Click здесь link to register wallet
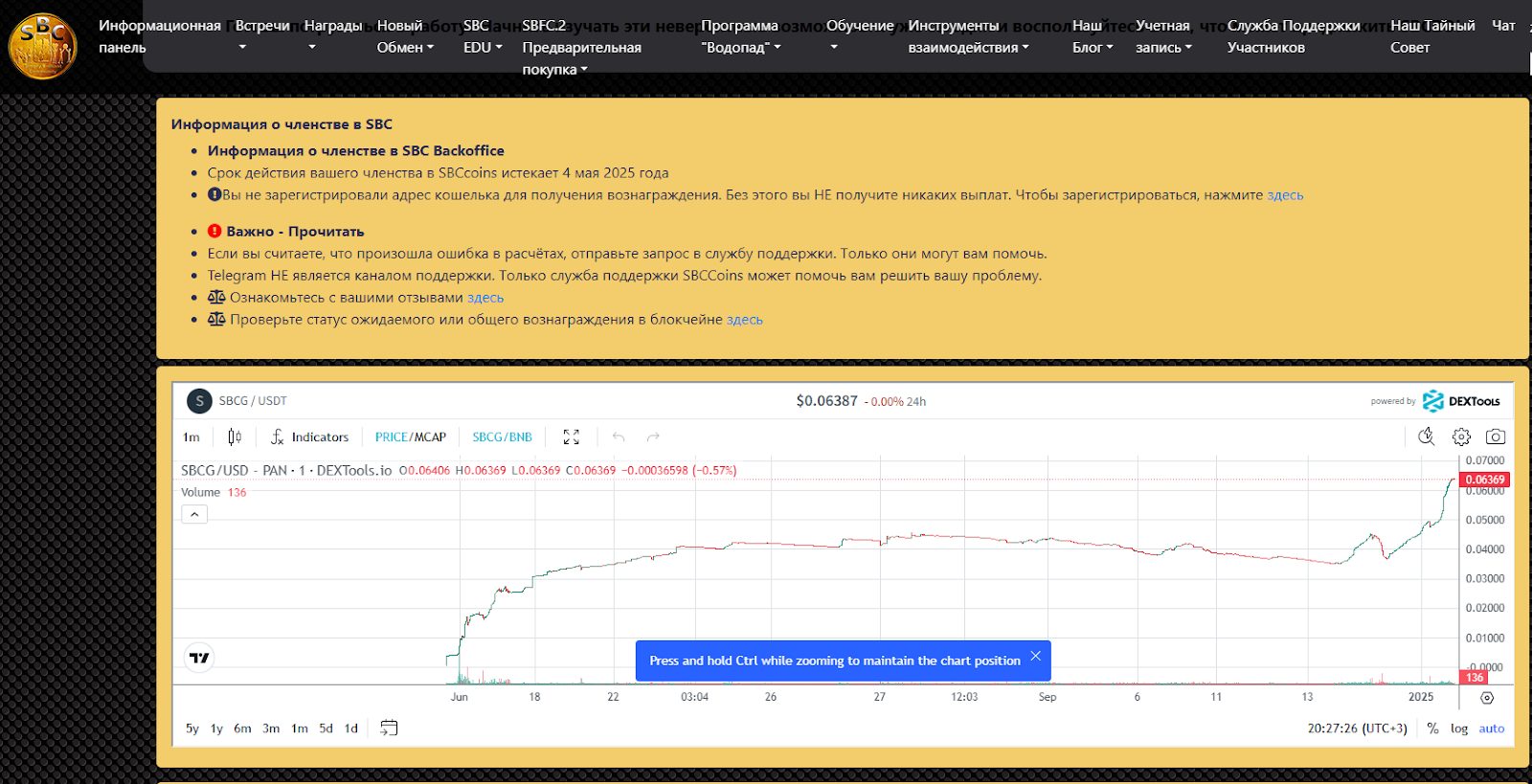The width and height of the screenshot is (1532, 784). [x=1285, y=195]
